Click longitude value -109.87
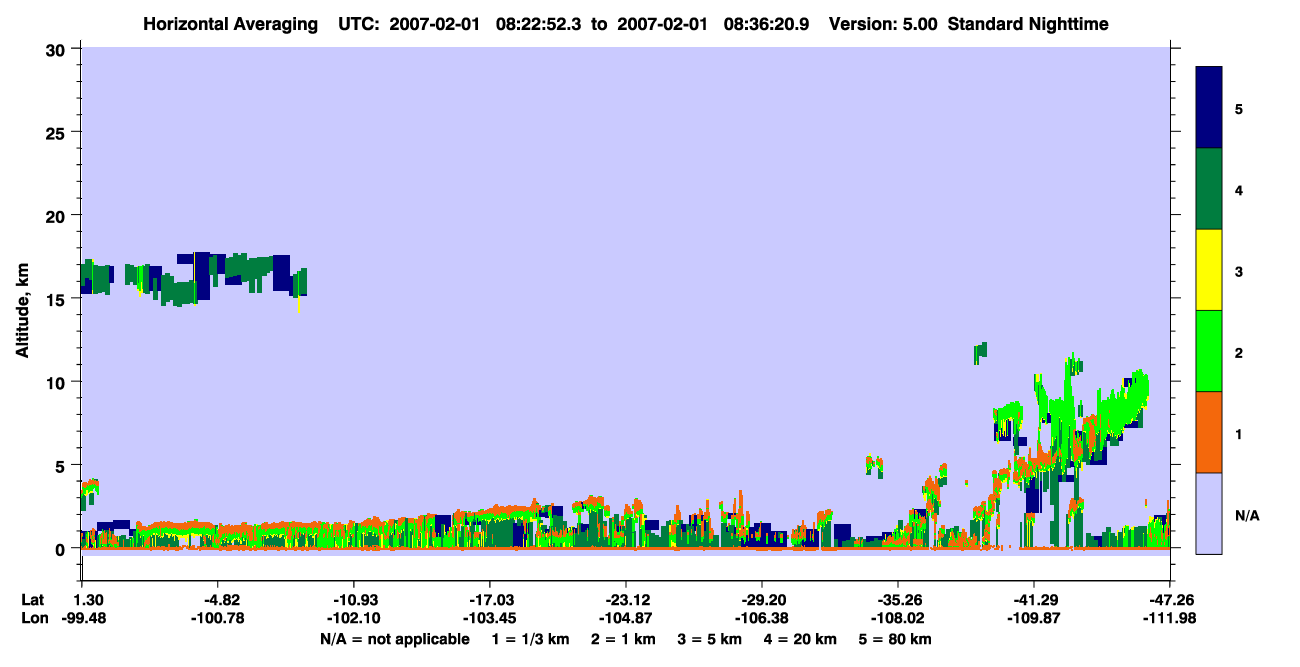Screen dimensions: 1300x667 click(1034, 618)
